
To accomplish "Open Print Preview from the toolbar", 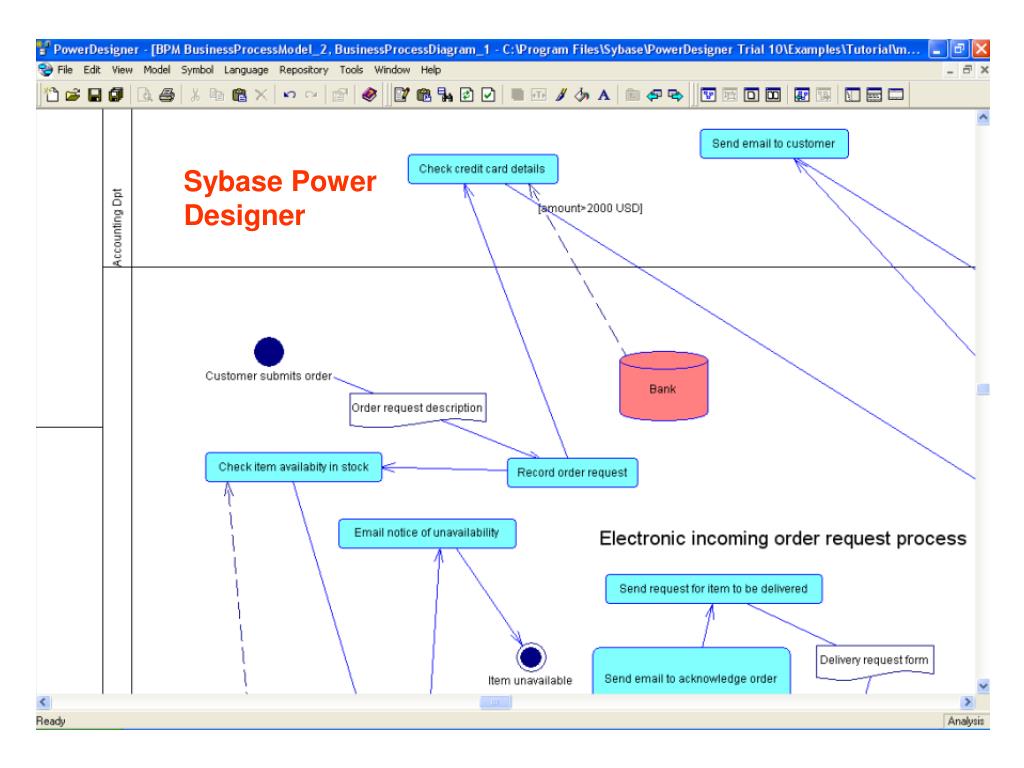I will point(145,95).
